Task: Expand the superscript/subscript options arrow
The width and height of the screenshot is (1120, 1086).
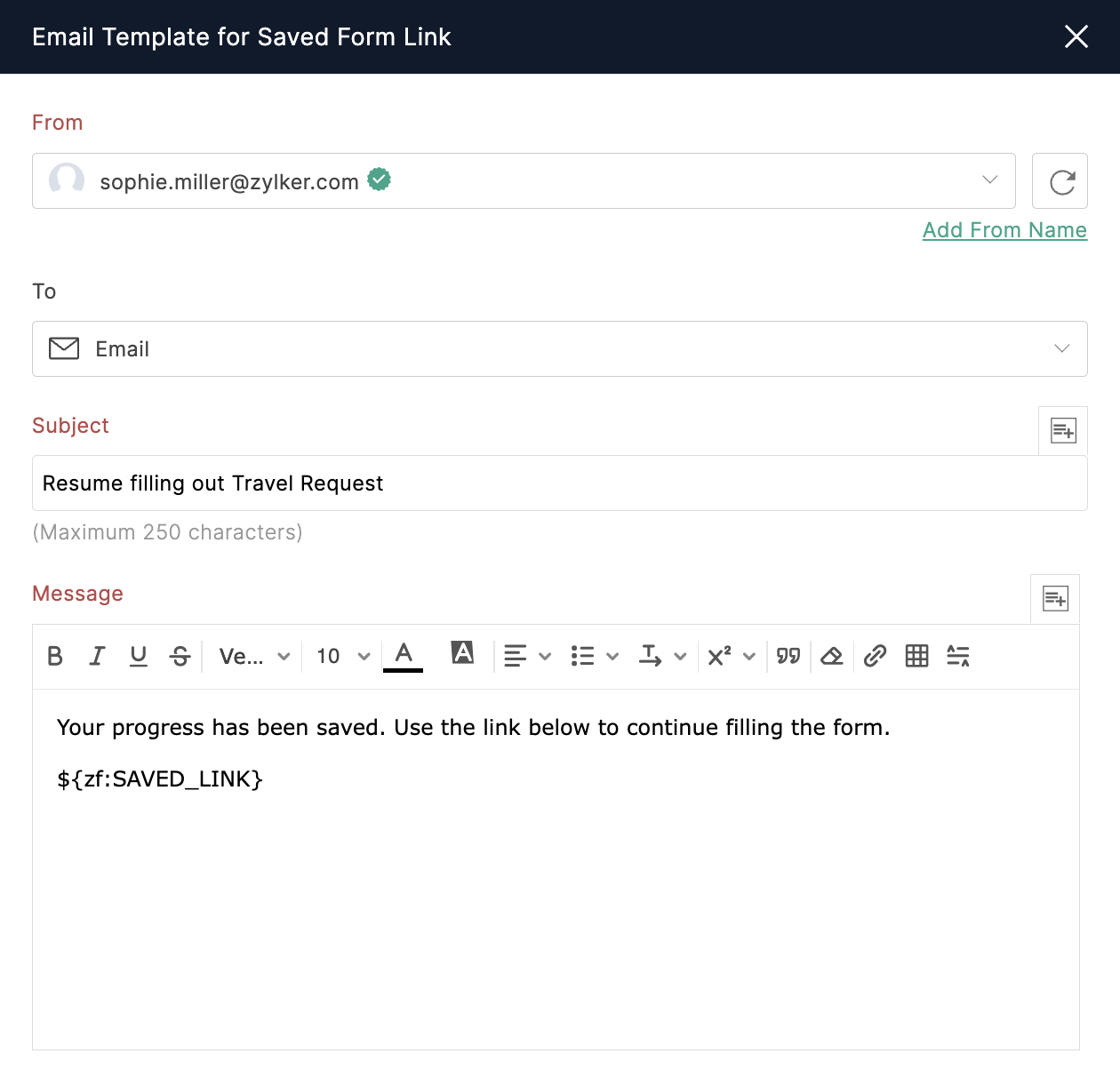Action: pos(749,656)
